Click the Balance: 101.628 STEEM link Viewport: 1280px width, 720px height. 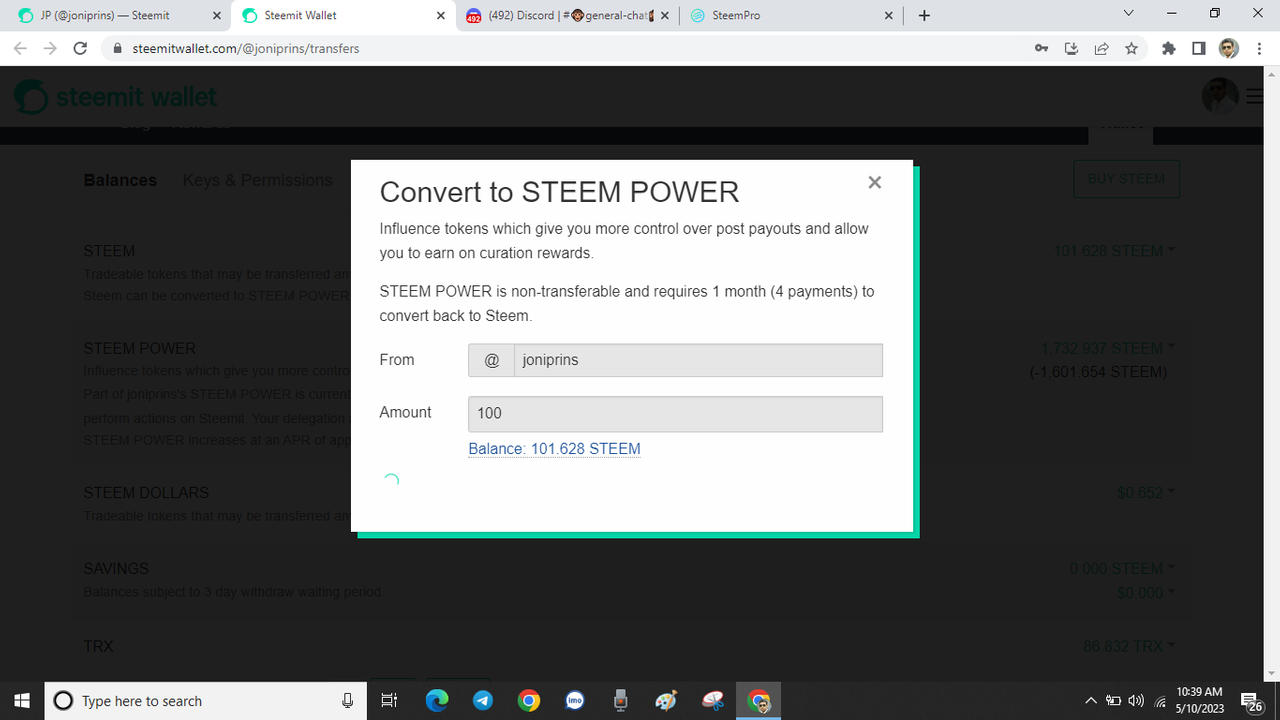pyautogui.click(x=554, y=449)
